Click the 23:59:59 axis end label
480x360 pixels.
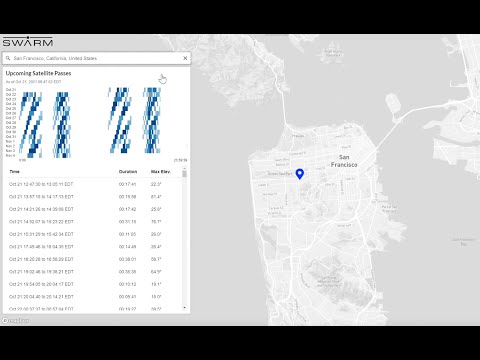pyautogui.click(x=180, y=160)
